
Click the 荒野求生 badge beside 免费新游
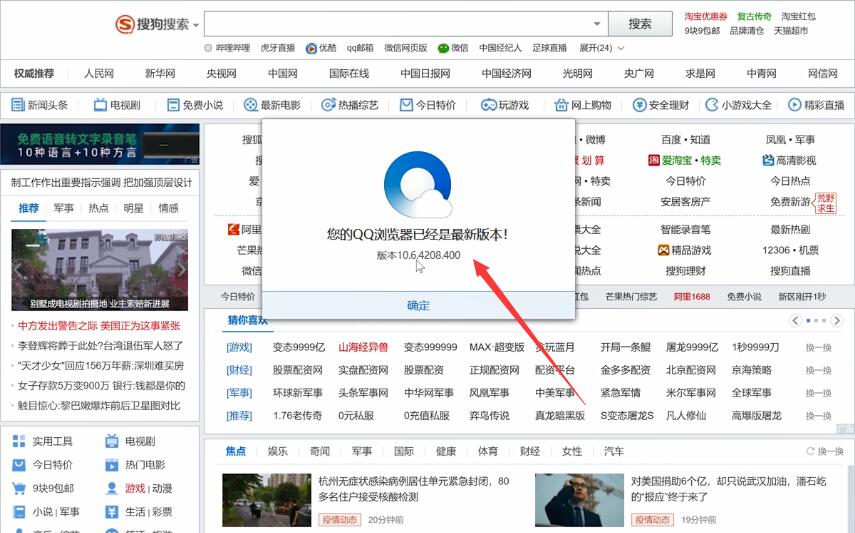click(x=826, y=203)
